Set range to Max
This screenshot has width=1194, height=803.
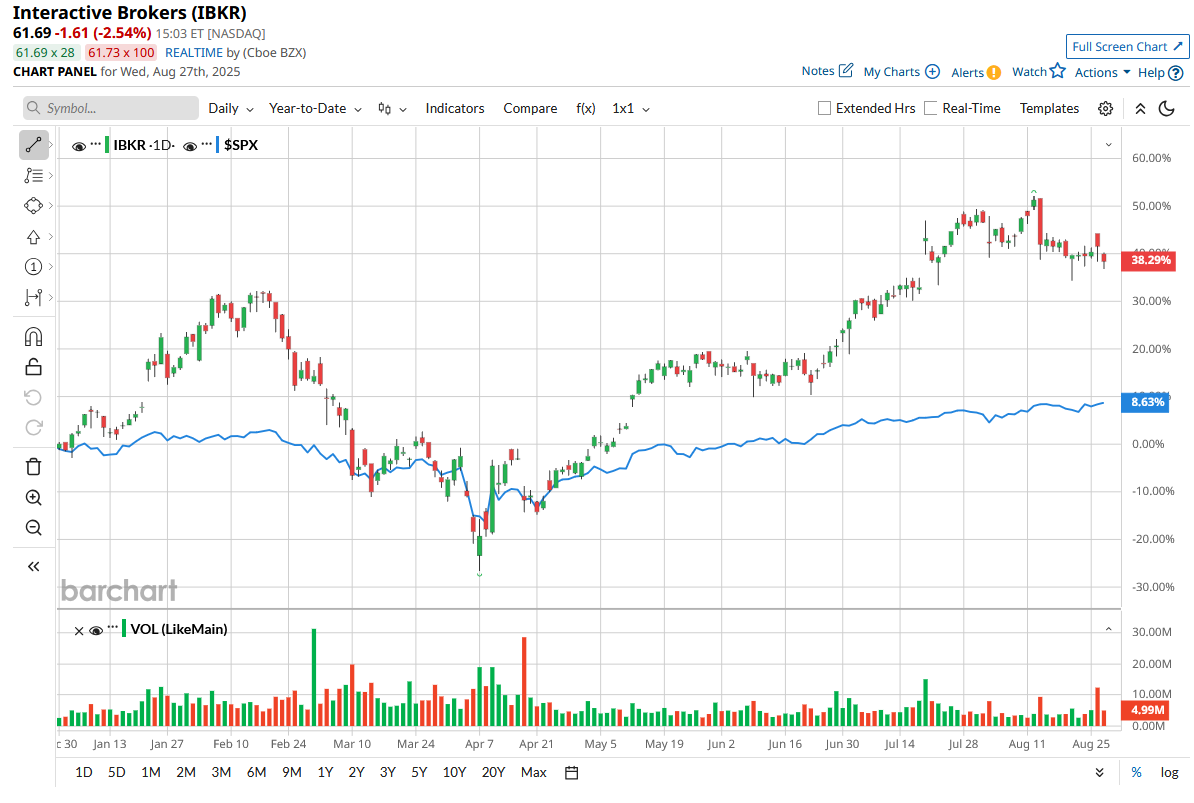(x=534, y=773)
